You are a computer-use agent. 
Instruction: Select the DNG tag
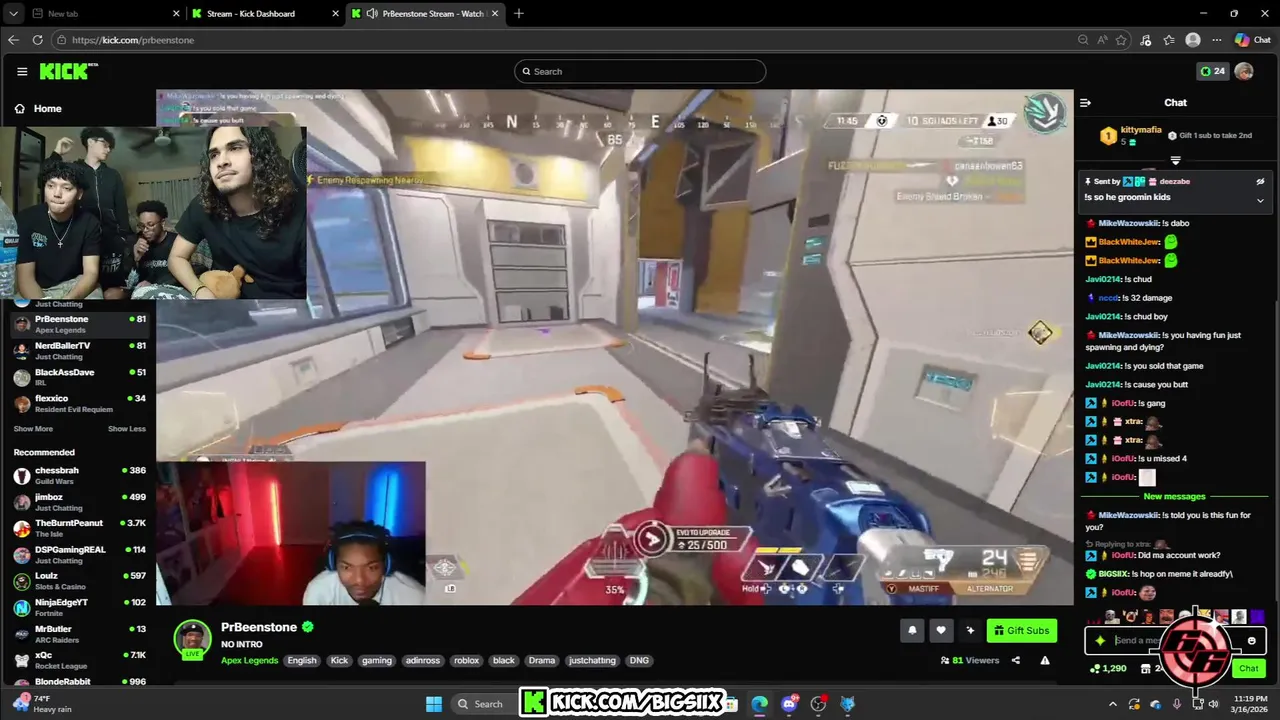point(639,660)
